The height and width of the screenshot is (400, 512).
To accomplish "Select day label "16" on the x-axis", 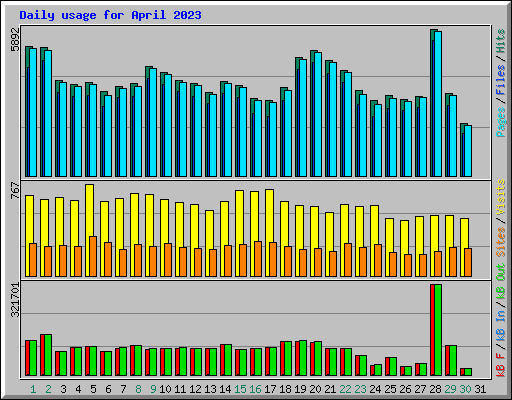I will pyautogui.click(x=255, y=389).
